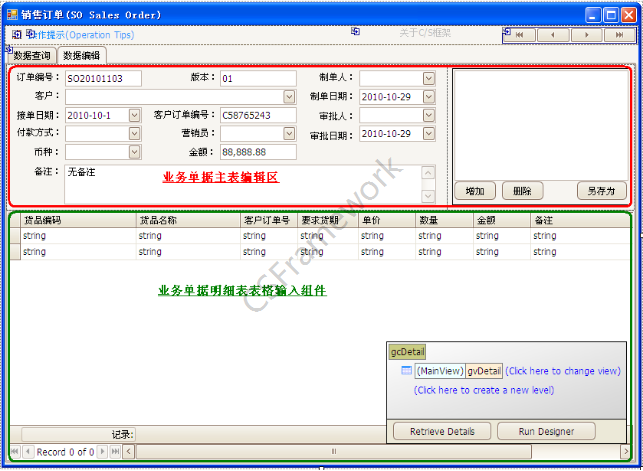Click Retrieve Details button
This screenshot has height=471, width=643.
[442, 431]
